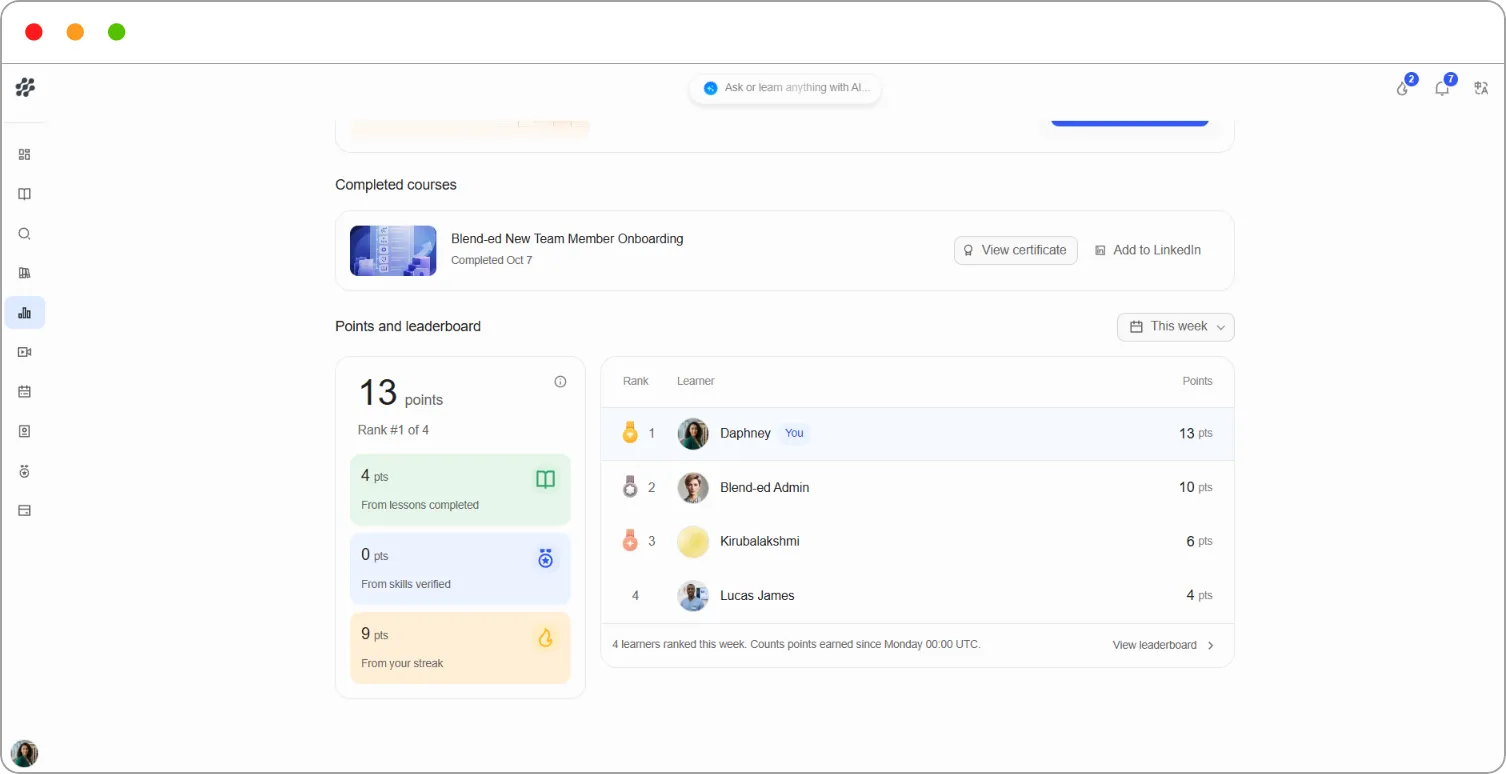Click the '6 pts' value in leaderboard
Image resolution: width=1506 pixels, height=774 pixels.
tap(1200, 541)
